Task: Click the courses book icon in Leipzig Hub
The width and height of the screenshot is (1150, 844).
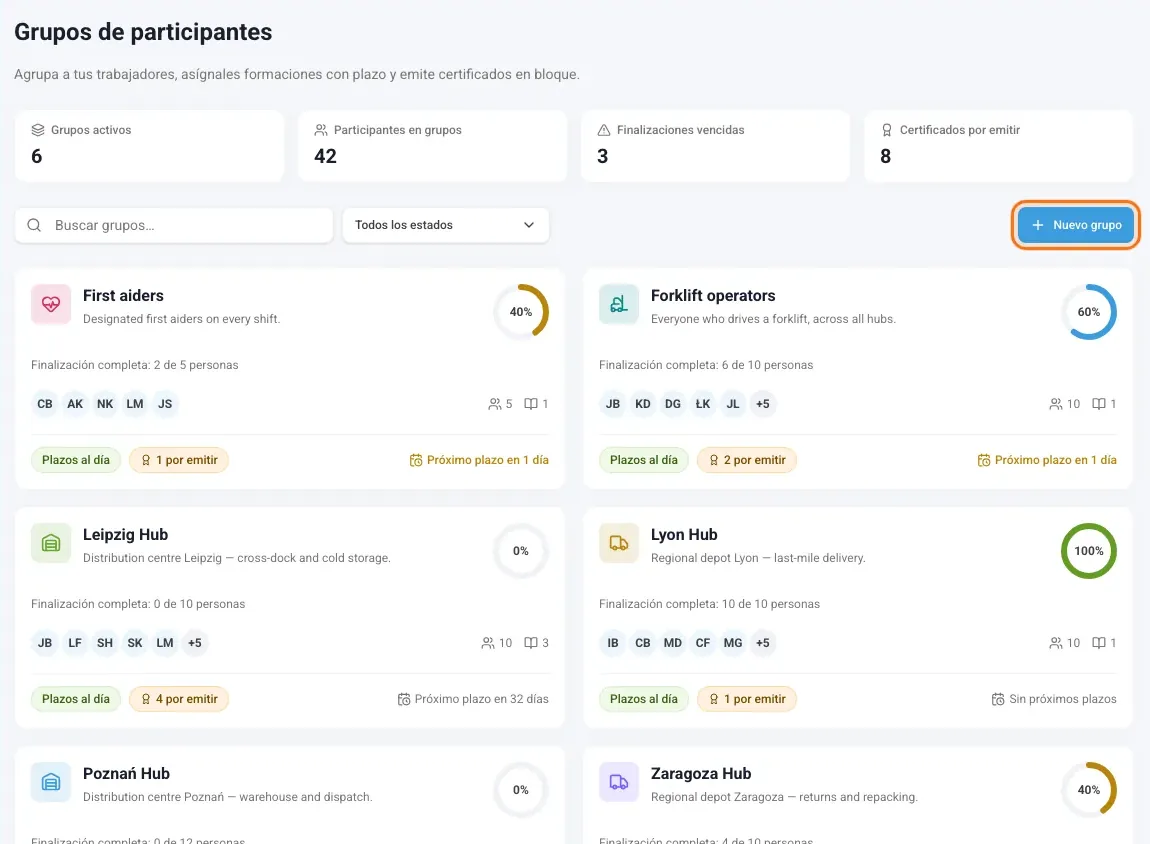Action: pos(530,643)
